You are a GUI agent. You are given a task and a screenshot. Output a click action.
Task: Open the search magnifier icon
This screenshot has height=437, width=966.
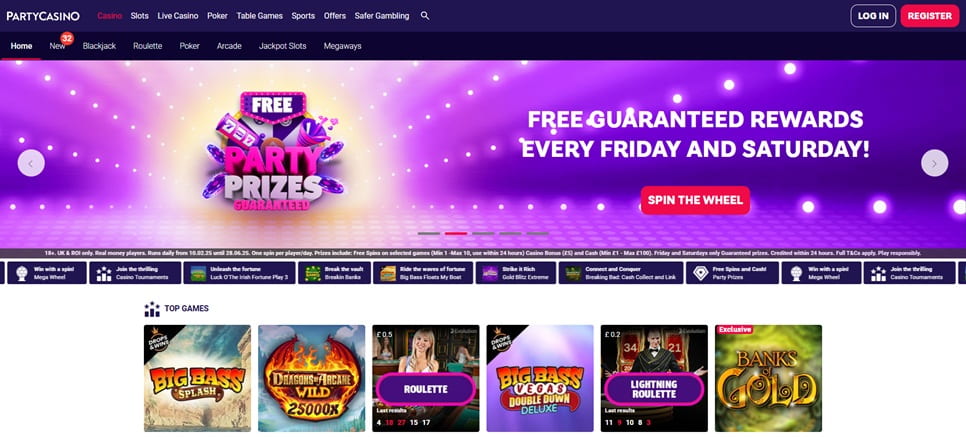424,16
